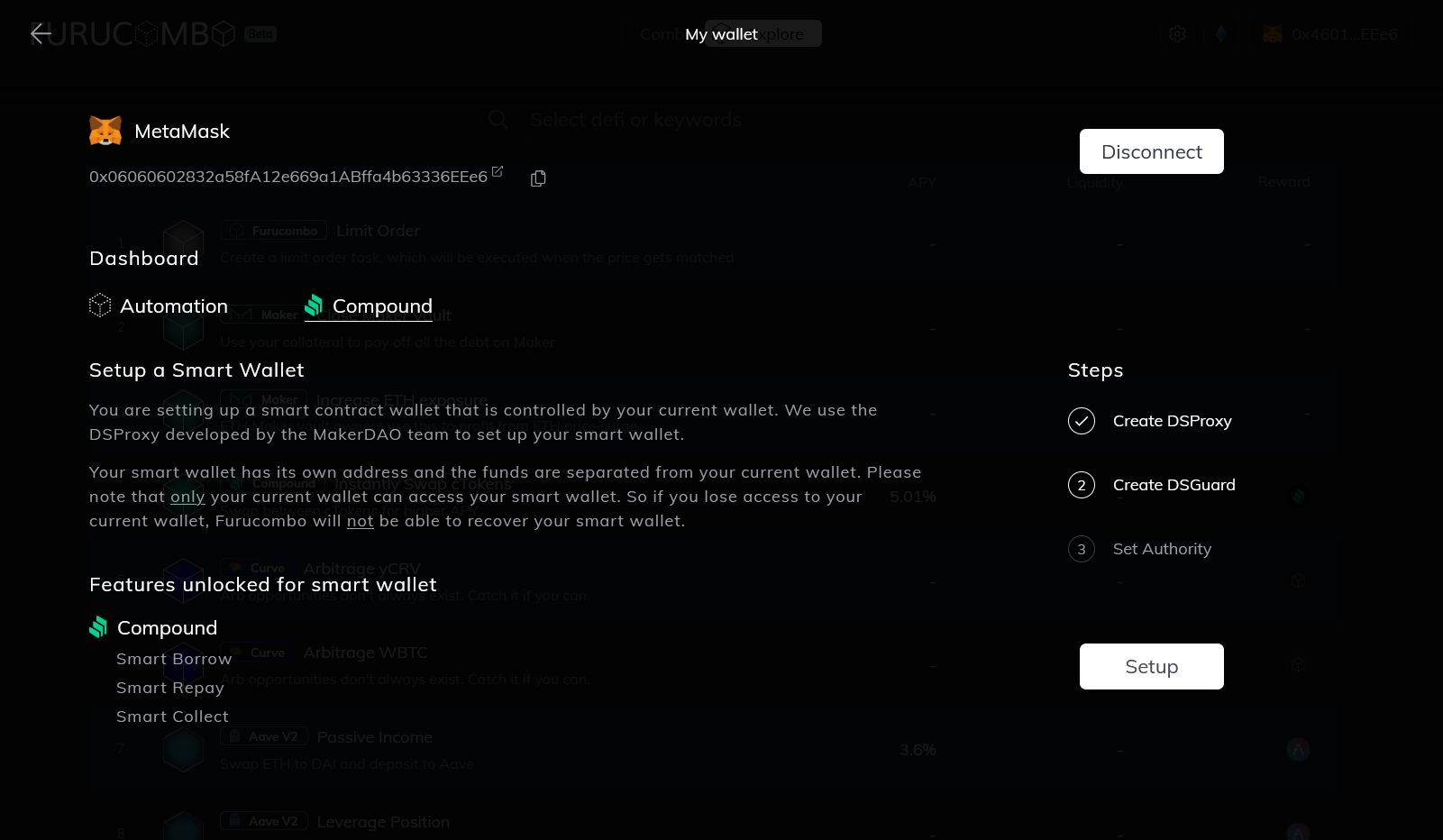Viewport: 1443px width, 840px height.
Task: Click the back arrow icon
Action: click(x=41, y=34)
